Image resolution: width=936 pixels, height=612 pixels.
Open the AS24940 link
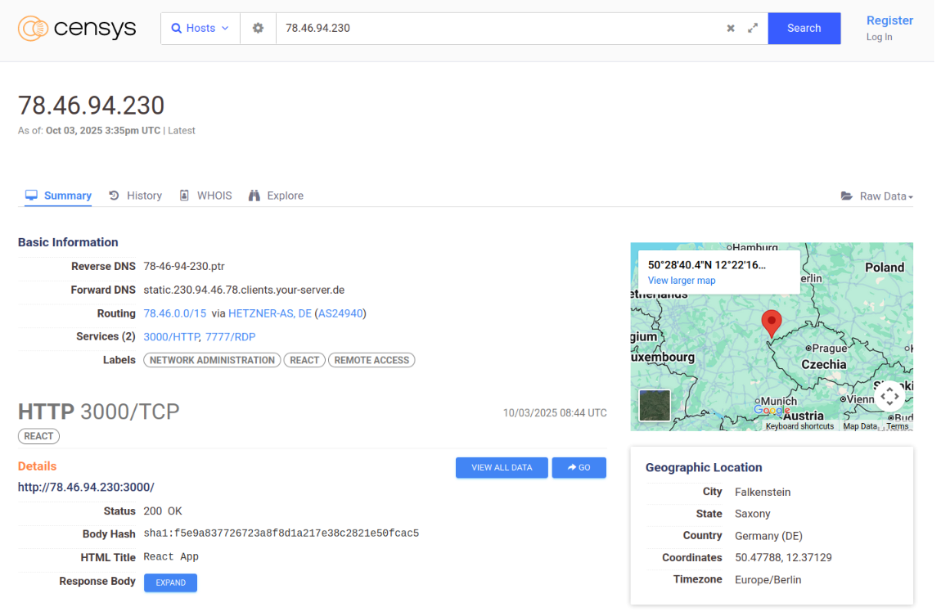tap(340, 313)
